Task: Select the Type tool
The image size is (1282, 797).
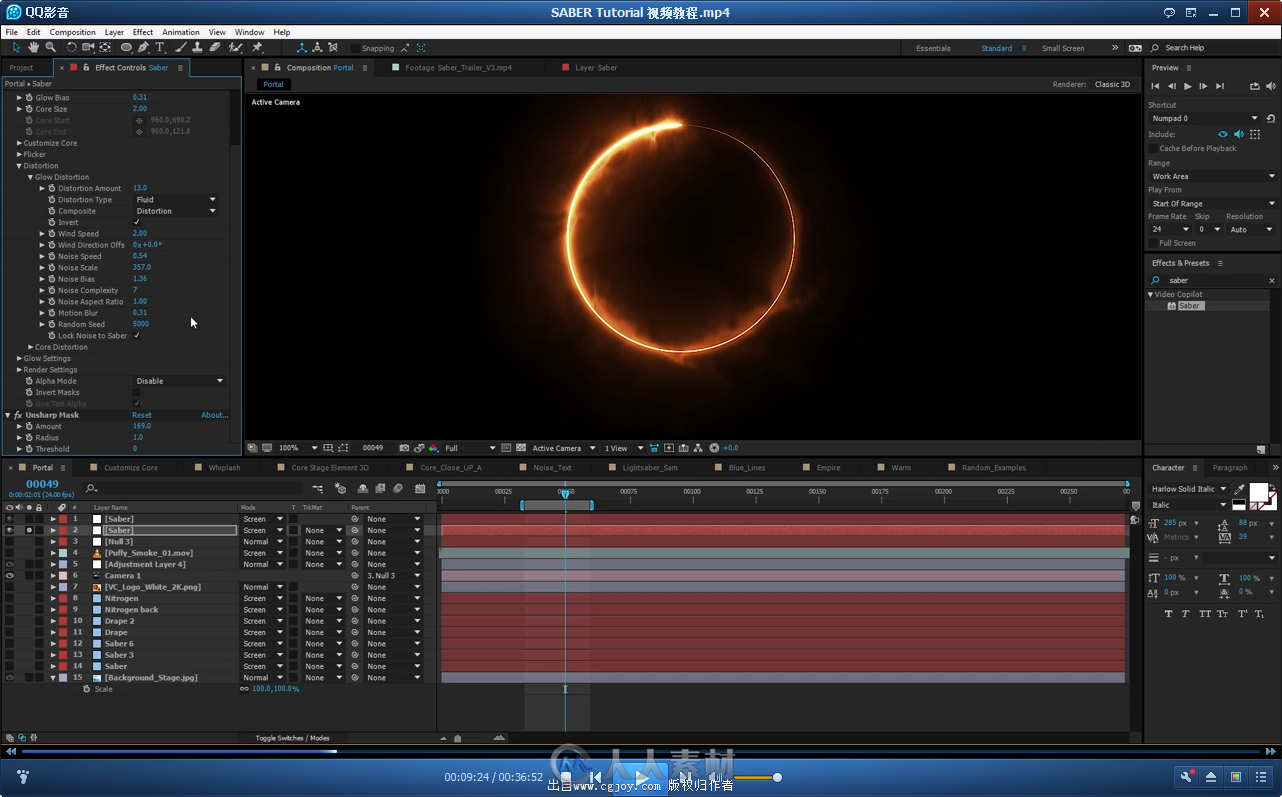Action: click(160, 47)
